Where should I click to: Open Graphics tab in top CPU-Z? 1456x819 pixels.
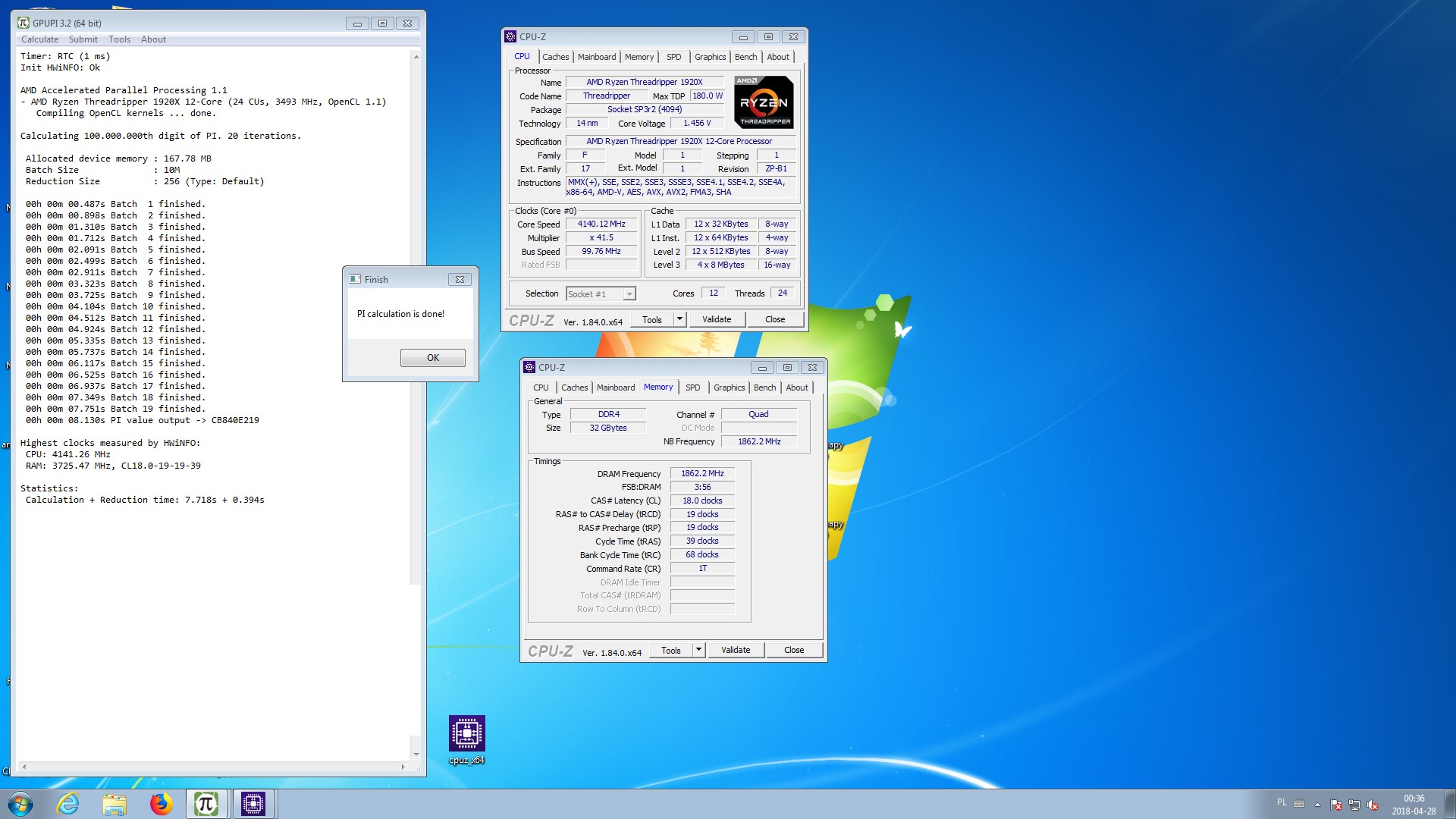pos(710,57)
